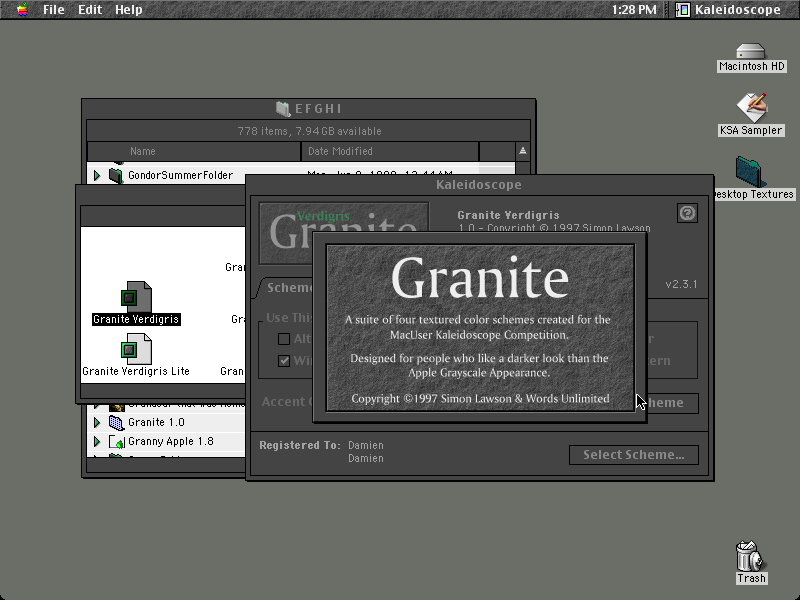The image size is (800, 600).
Task: Select the Macintosh HD drive icon
Action: click(751, 52)
